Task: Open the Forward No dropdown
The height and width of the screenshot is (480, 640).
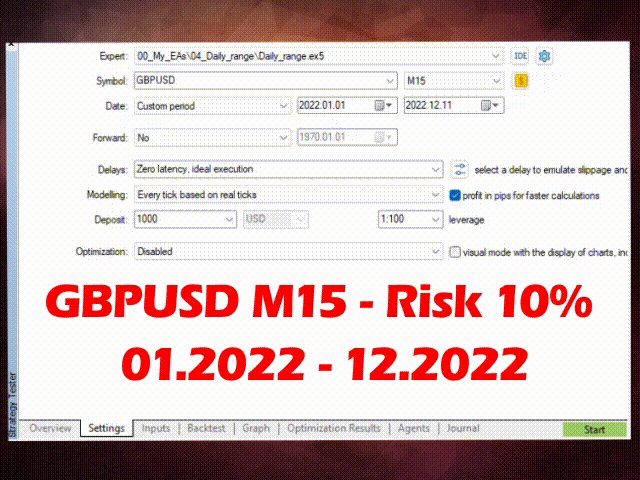Action: tap(284, 138)
